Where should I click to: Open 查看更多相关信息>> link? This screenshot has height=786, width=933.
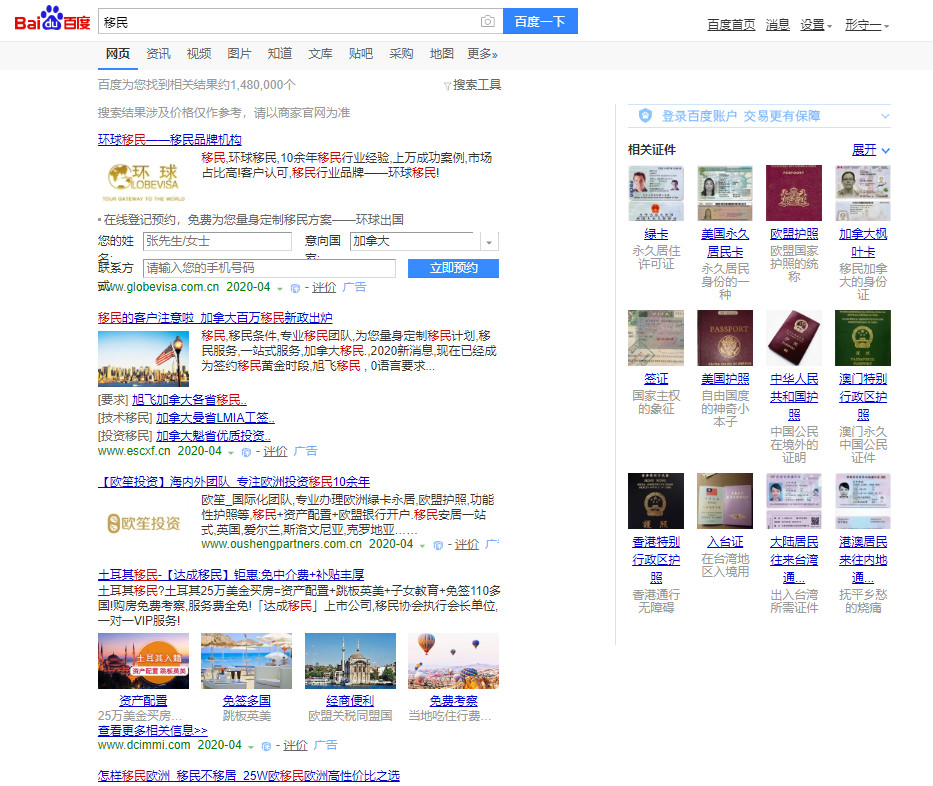point(152,730)
